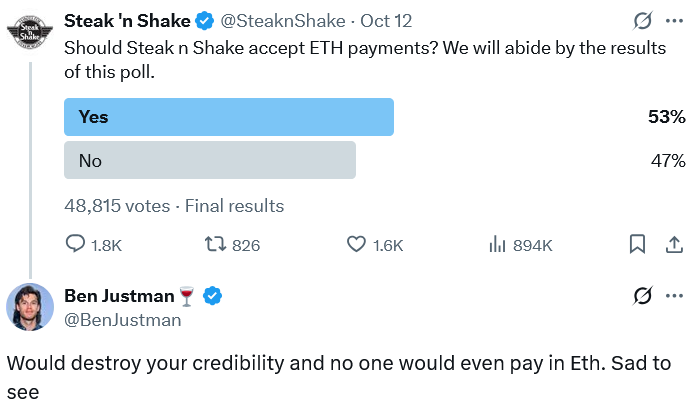
Task: Bookmark the Steak 'n Shake post
Action: (x=637, y=244)
